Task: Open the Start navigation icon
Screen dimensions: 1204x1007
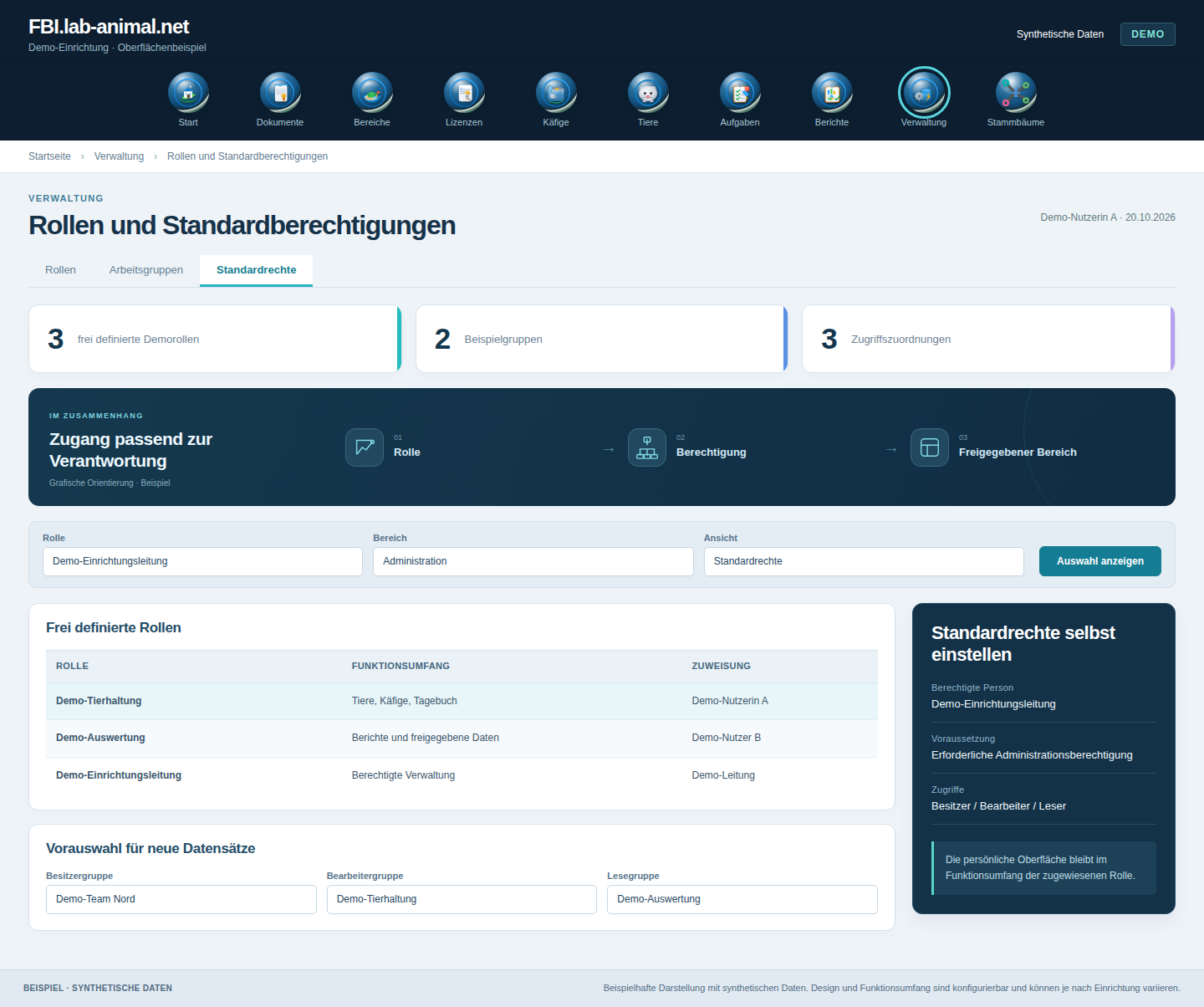Action: 188,93
